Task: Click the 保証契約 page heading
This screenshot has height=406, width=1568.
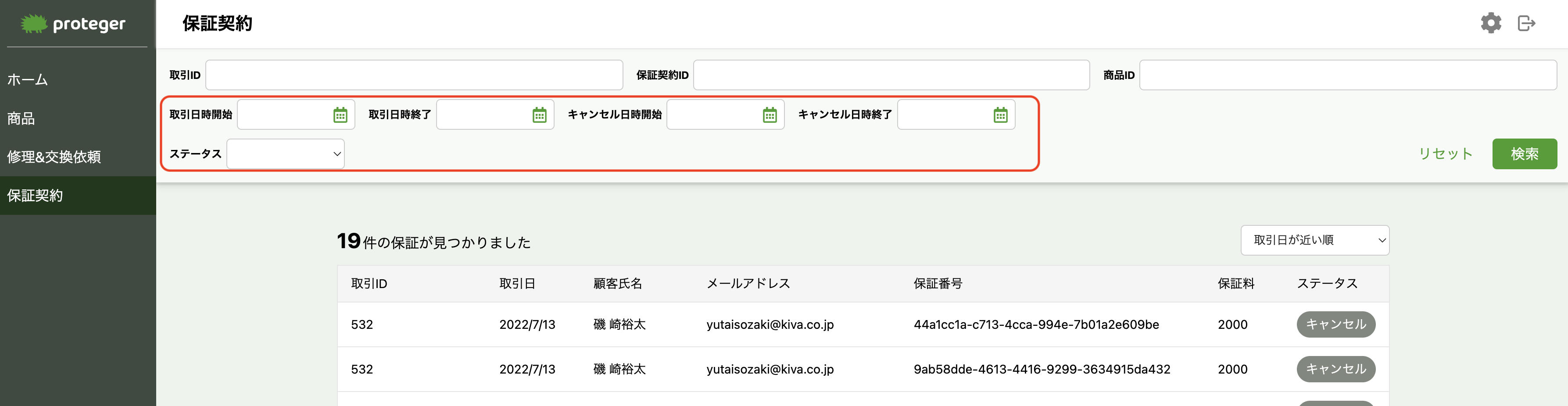Action: pos(217,23)
